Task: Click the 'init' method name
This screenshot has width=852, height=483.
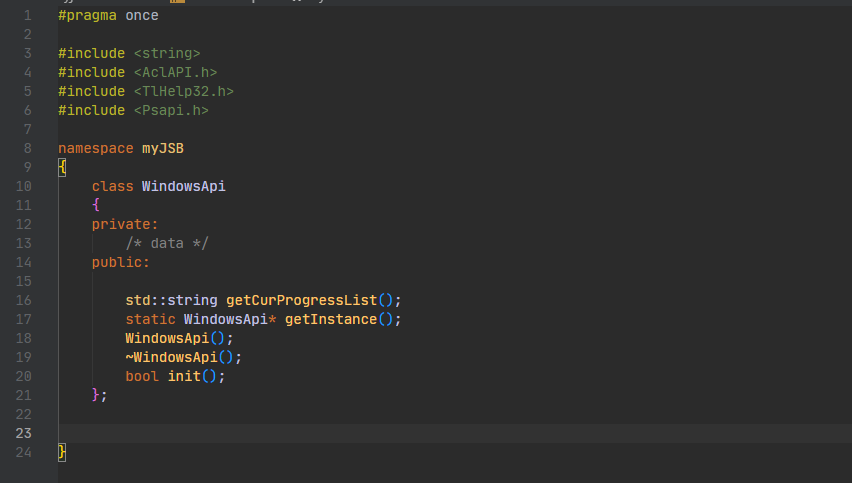Action: (x=184, y=377)
